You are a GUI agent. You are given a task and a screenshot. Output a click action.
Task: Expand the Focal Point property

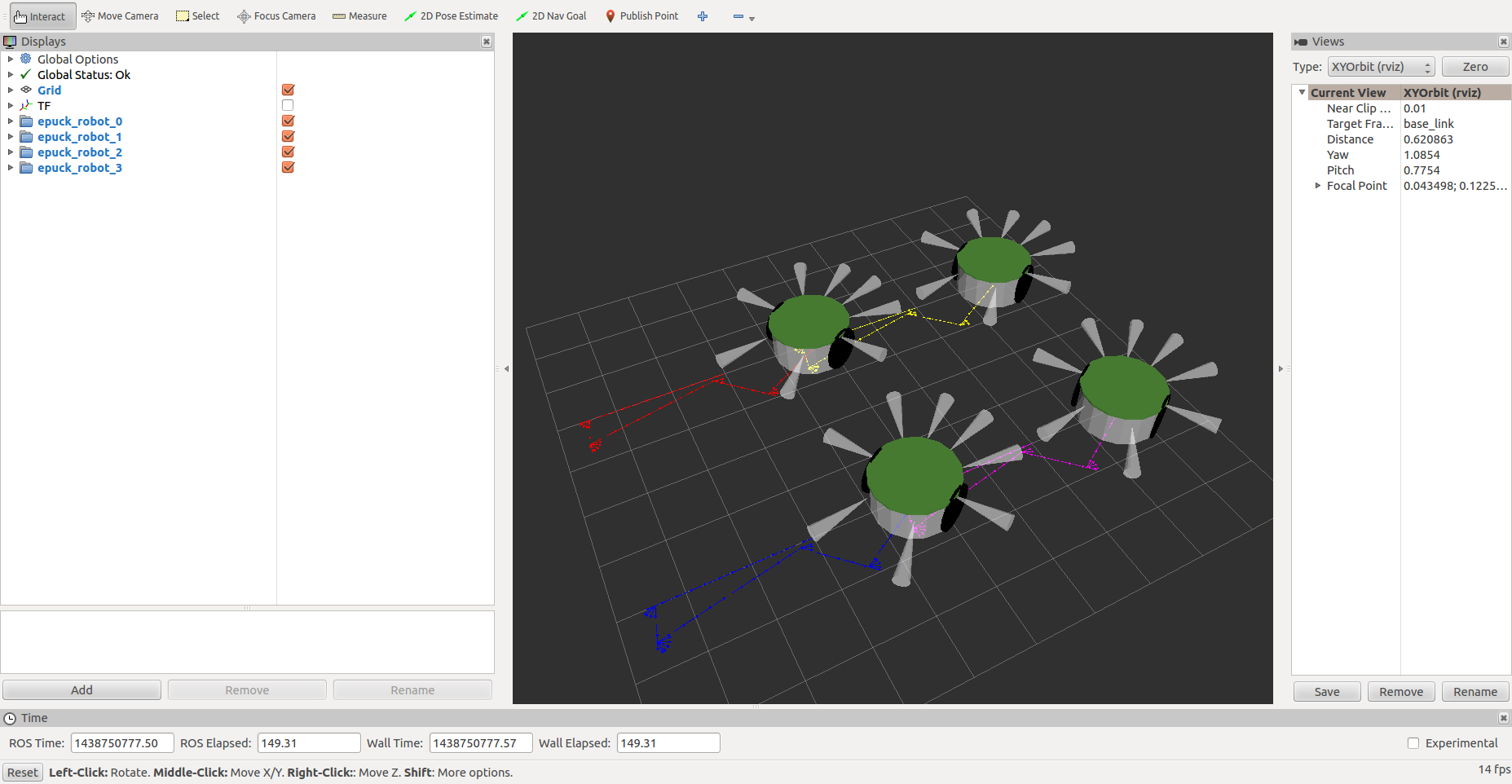pos(1318,186)
